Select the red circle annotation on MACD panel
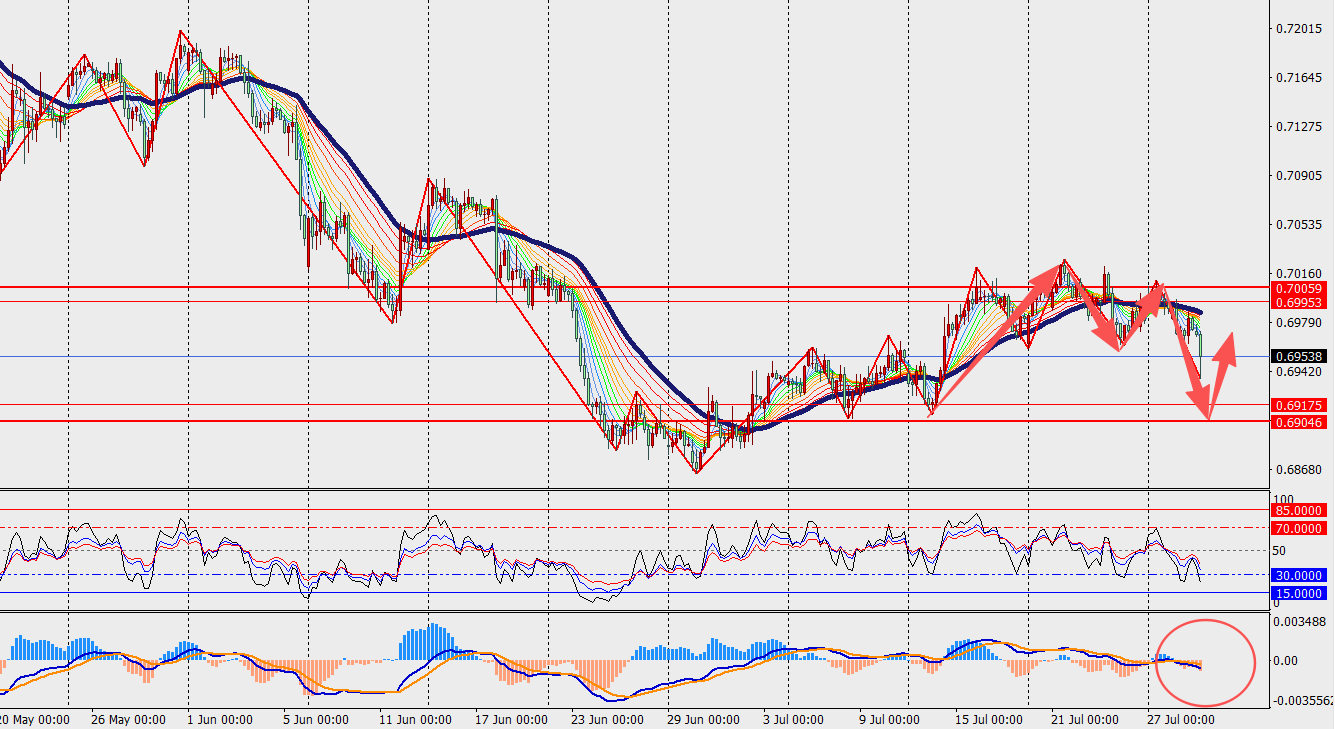Viewport: 1335px width, 729px height. [1205, 661]
